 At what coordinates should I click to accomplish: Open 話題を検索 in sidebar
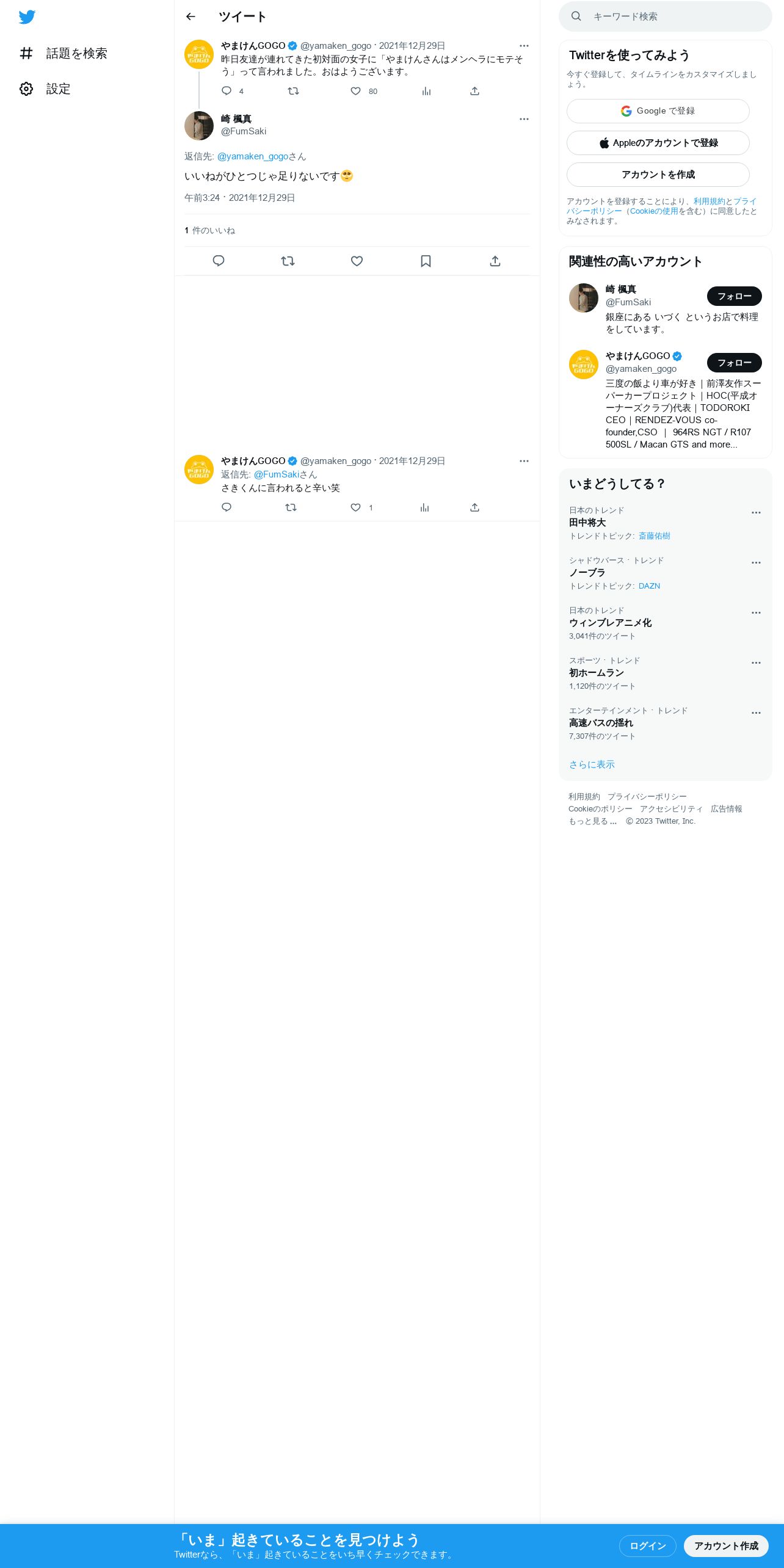tap(64, 54)
